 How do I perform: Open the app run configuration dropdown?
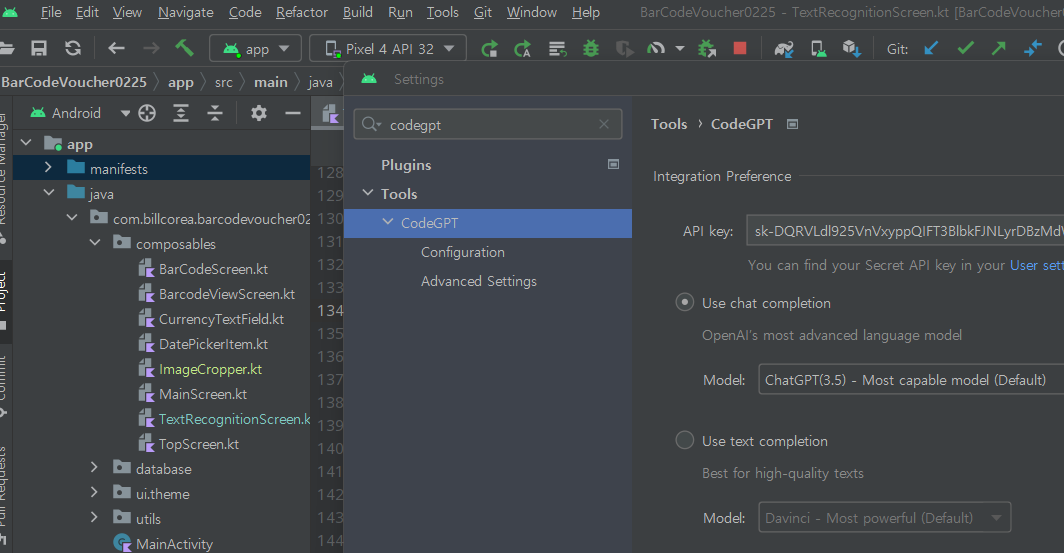[256, 49]
